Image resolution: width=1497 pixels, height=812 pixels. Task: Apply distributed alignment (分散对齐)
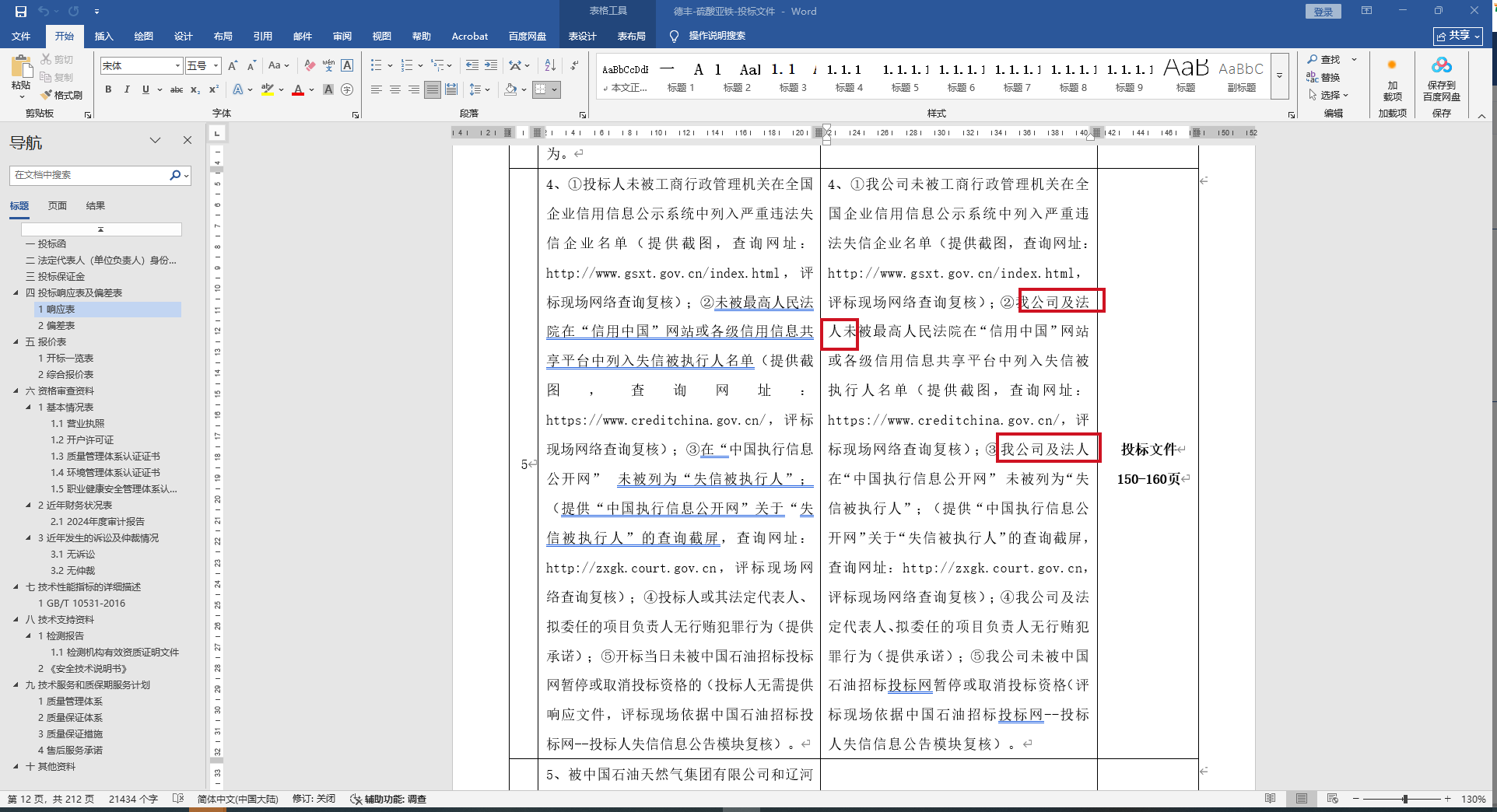pos(451,90)
